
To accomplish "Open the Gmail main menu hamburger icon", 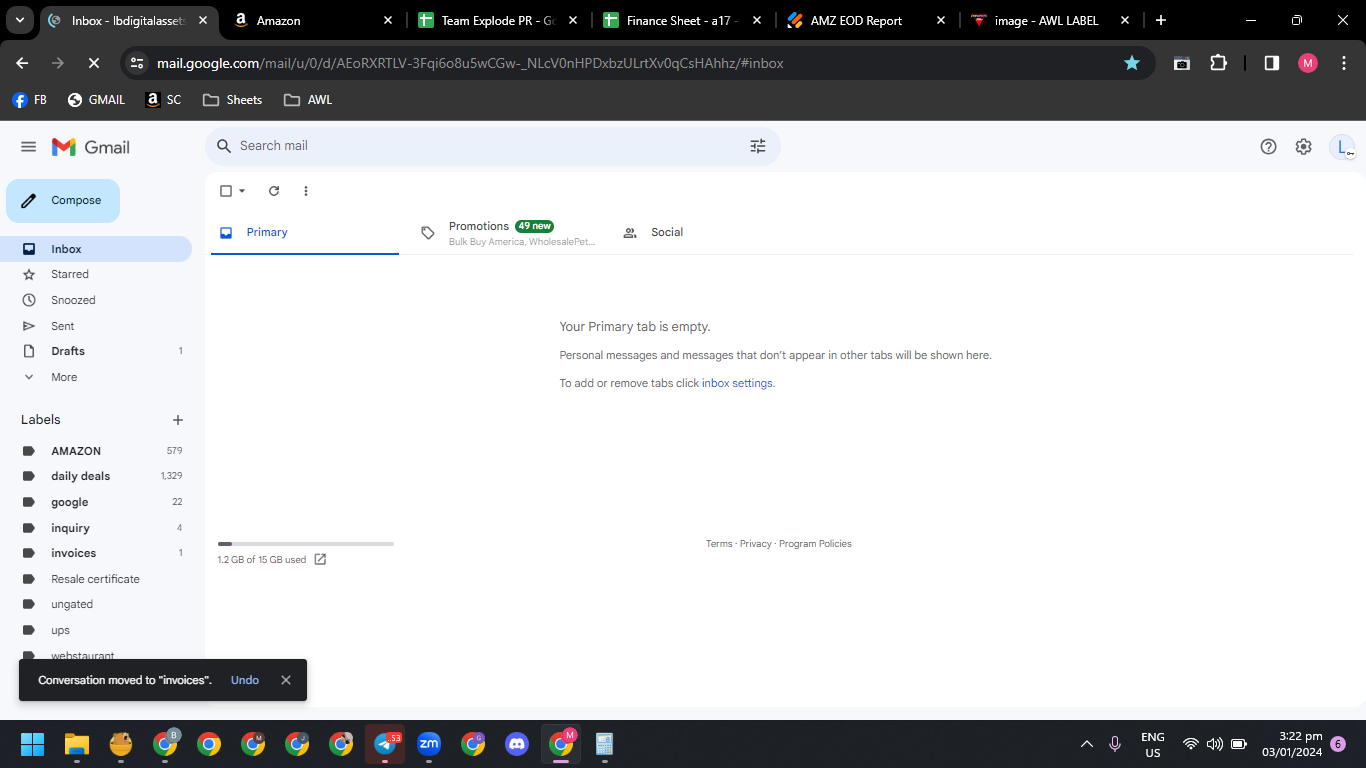I will [28, 147].
